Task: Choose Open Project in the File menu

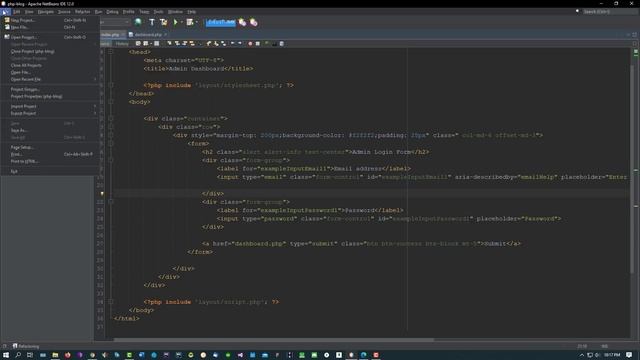Action: tap(49, 37)
